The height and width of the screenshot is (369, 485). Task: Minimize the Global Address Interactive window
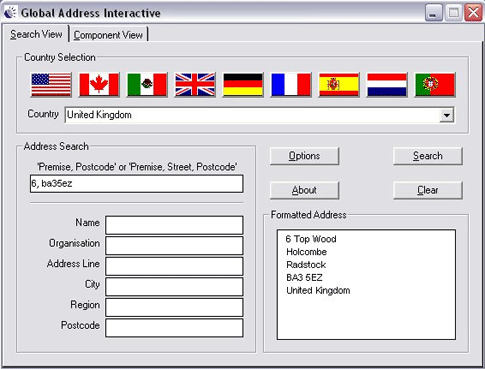434,13
